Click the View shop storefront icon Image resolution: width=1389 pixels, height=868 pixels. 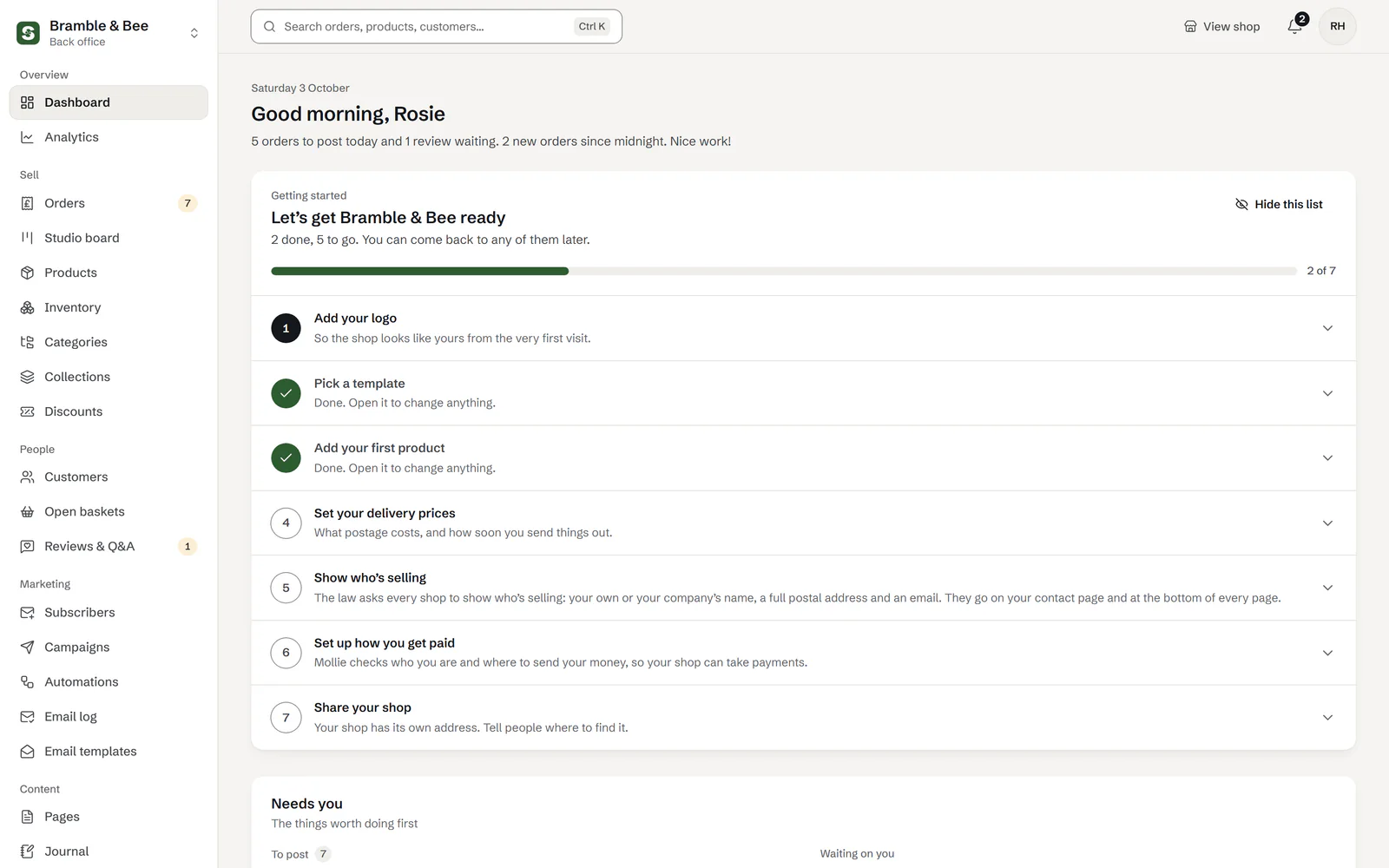1190,27
